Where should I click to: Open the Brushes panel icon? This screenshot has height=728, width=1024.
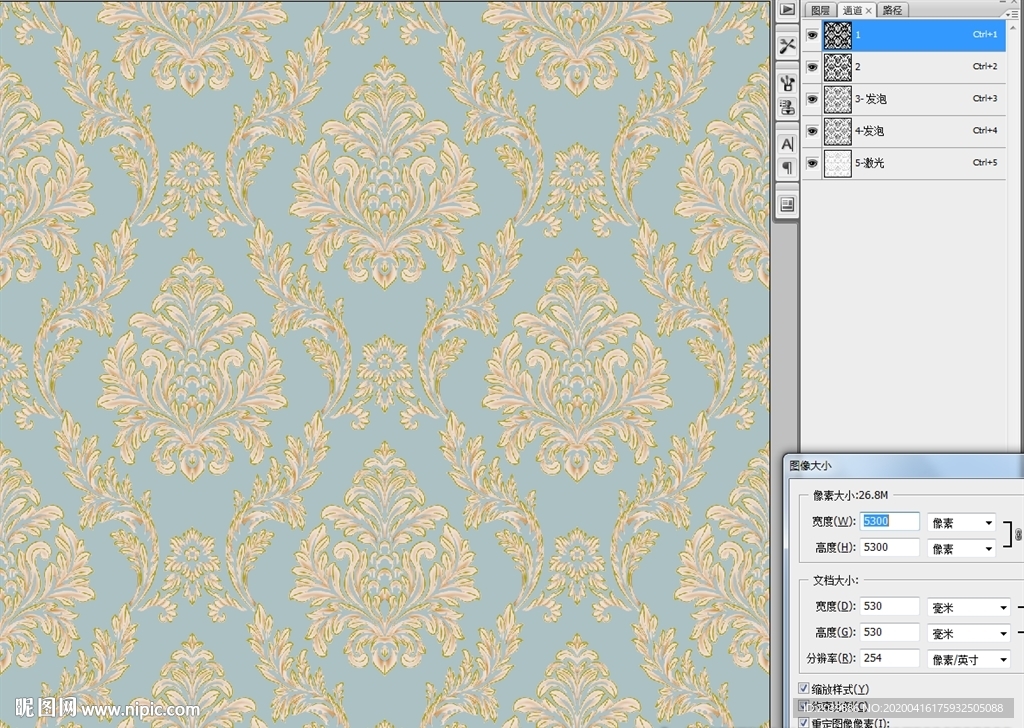tap(787, 82)
